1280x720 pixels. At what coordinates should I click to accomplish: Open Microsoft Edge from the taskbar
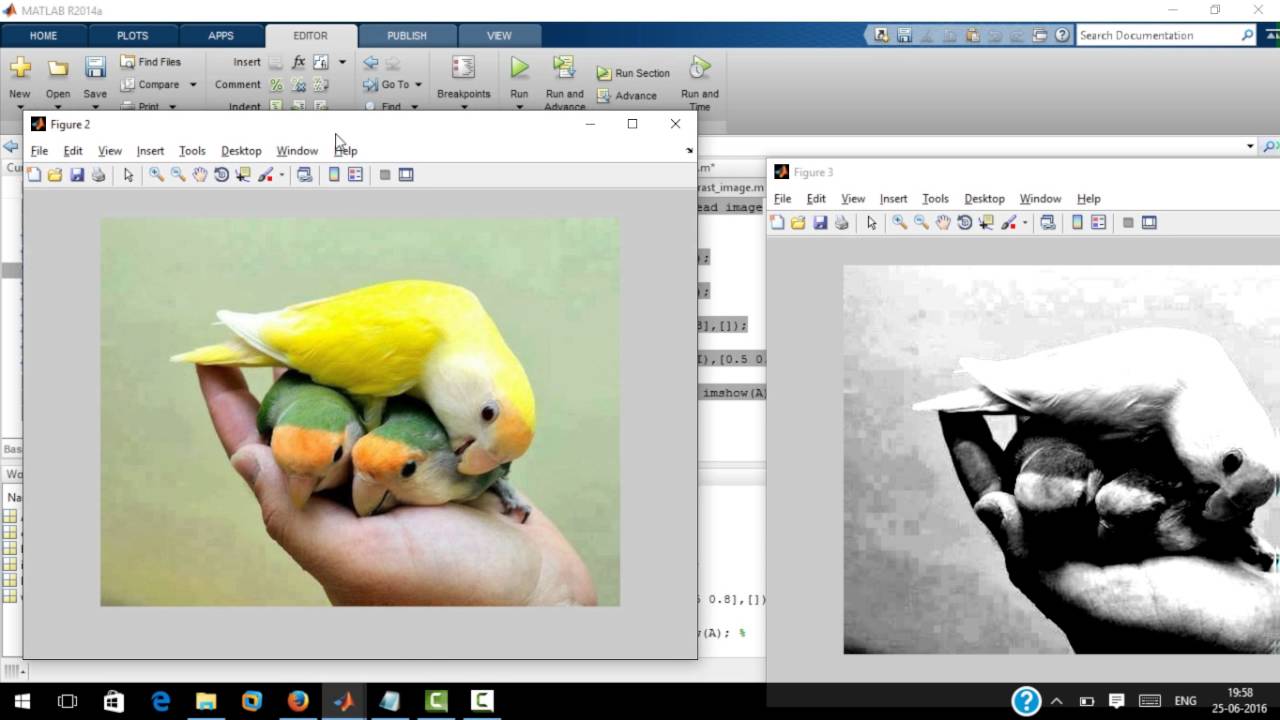(160, 701)
